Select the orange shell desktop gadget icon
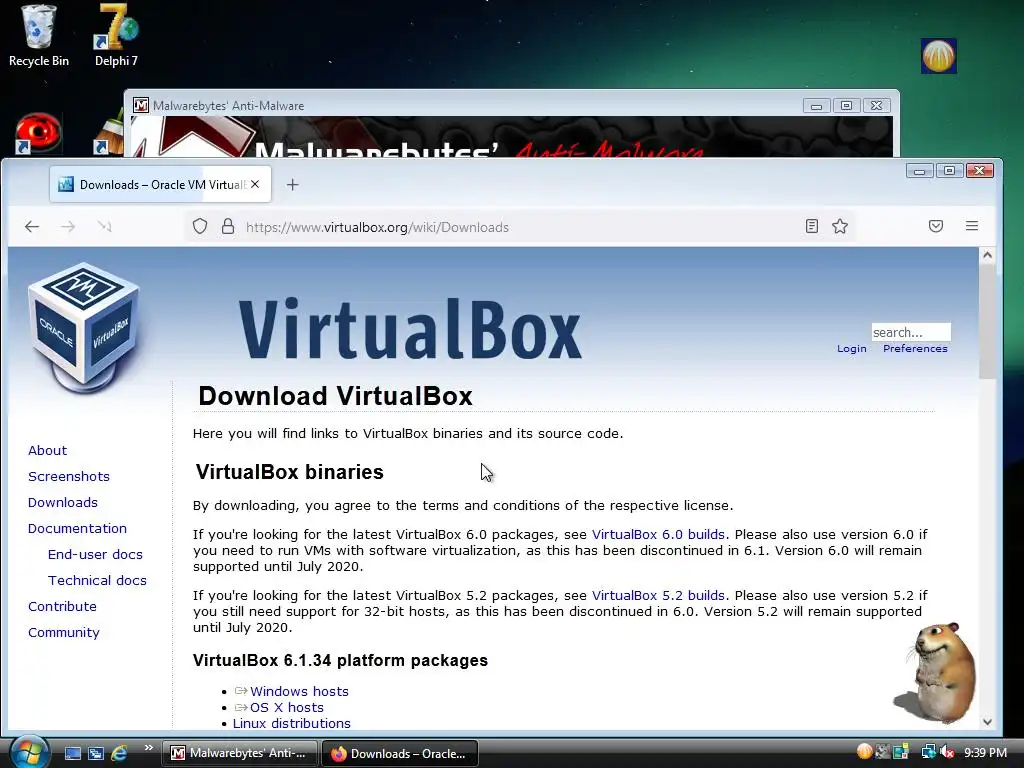This screenshot has width=1024, height=768. [x=938, y=56]
